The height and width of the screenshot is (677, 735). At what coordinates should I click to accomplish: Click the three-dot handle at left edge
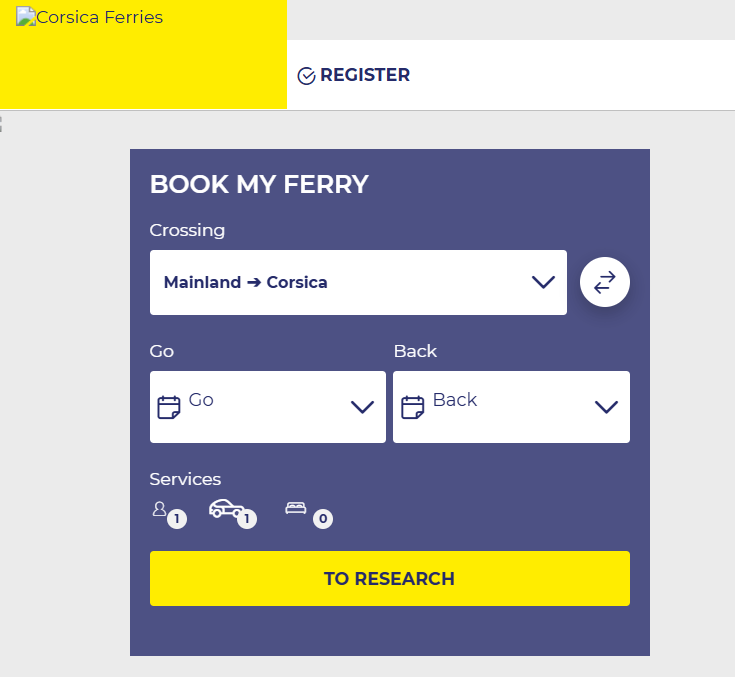point(1,124)
